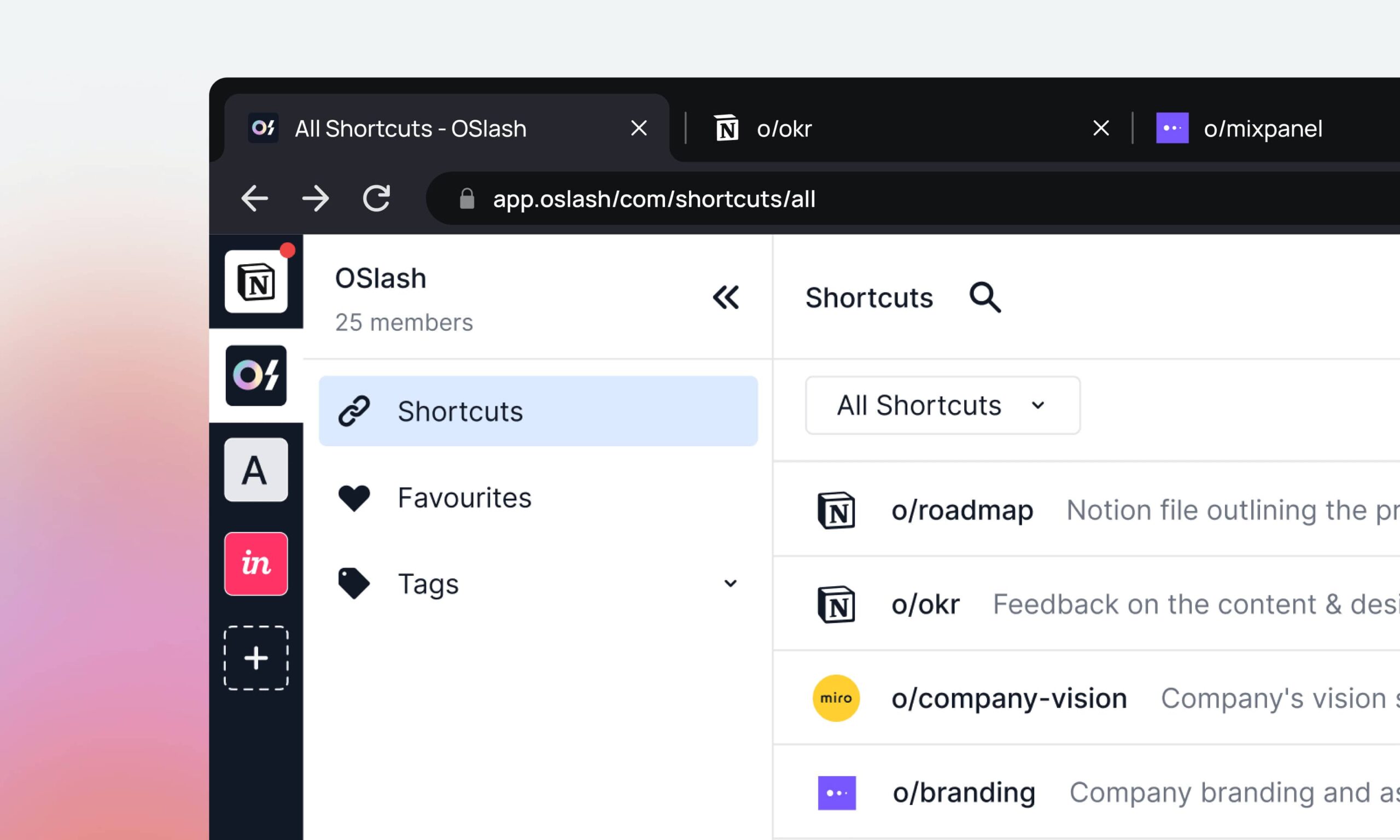Click the Notion favicon in o/okr tab

(x=727, y=128)
